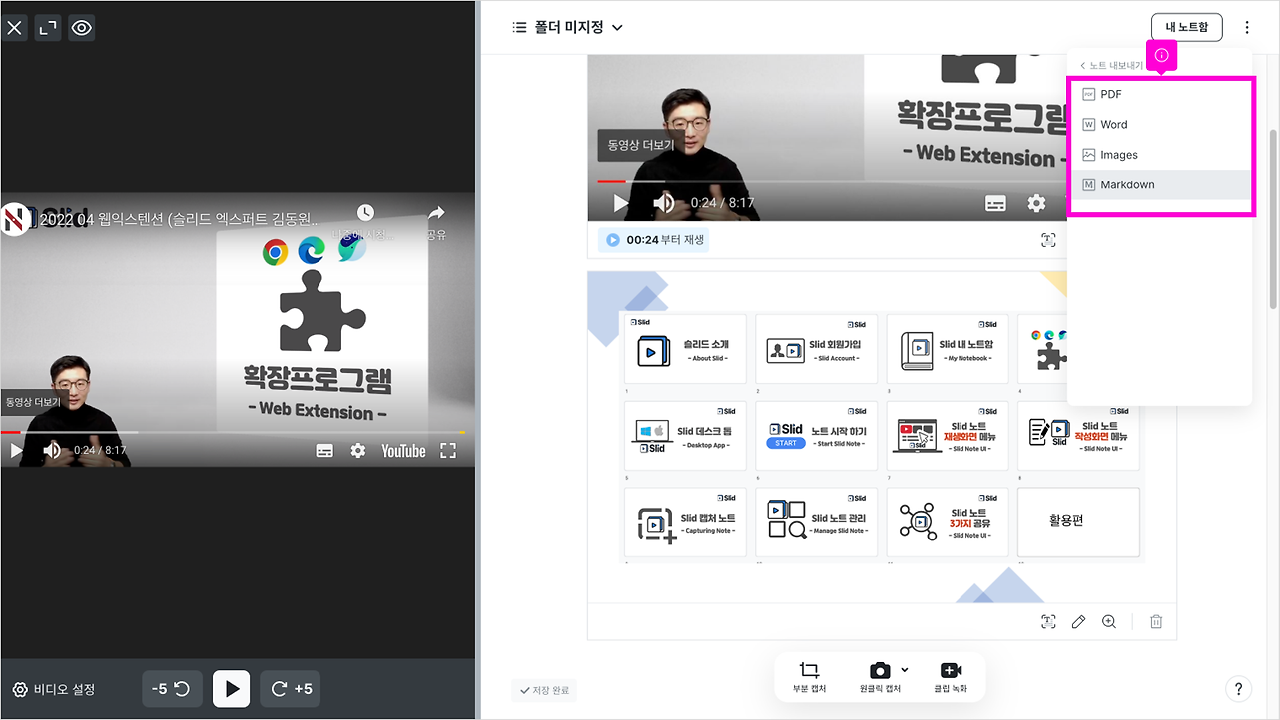Start a clip recording with 클립 녹화
This screenshot has height=720, width=1280.
(950, 677)
